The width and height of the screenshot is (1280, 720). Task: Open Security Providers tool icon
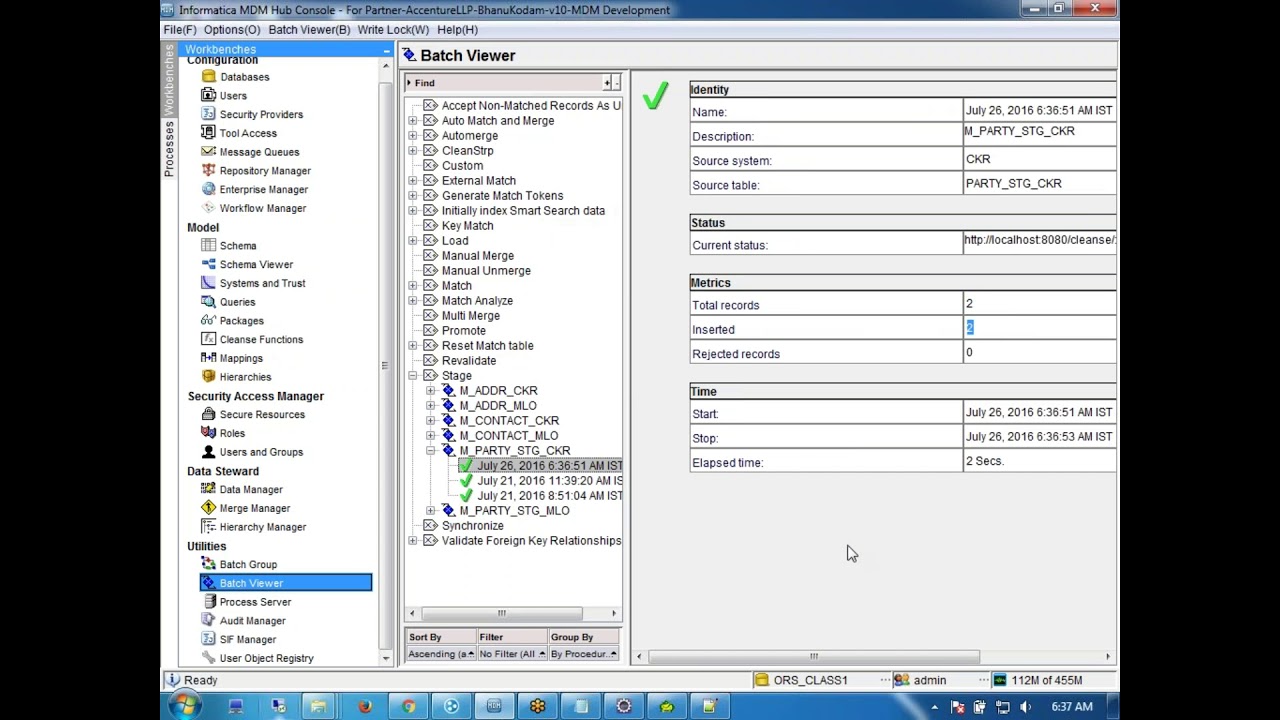[208, 114]
